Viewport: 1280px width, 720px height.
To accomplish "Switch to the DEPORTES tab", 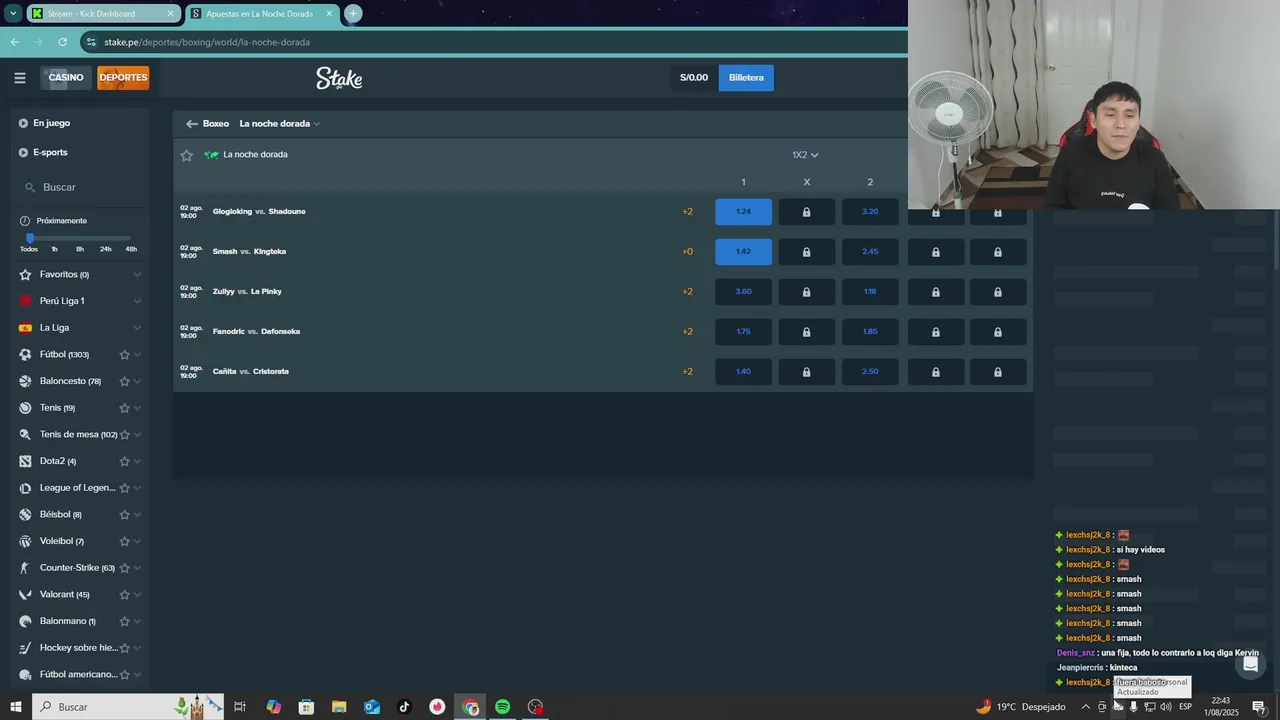I will 123,78.
